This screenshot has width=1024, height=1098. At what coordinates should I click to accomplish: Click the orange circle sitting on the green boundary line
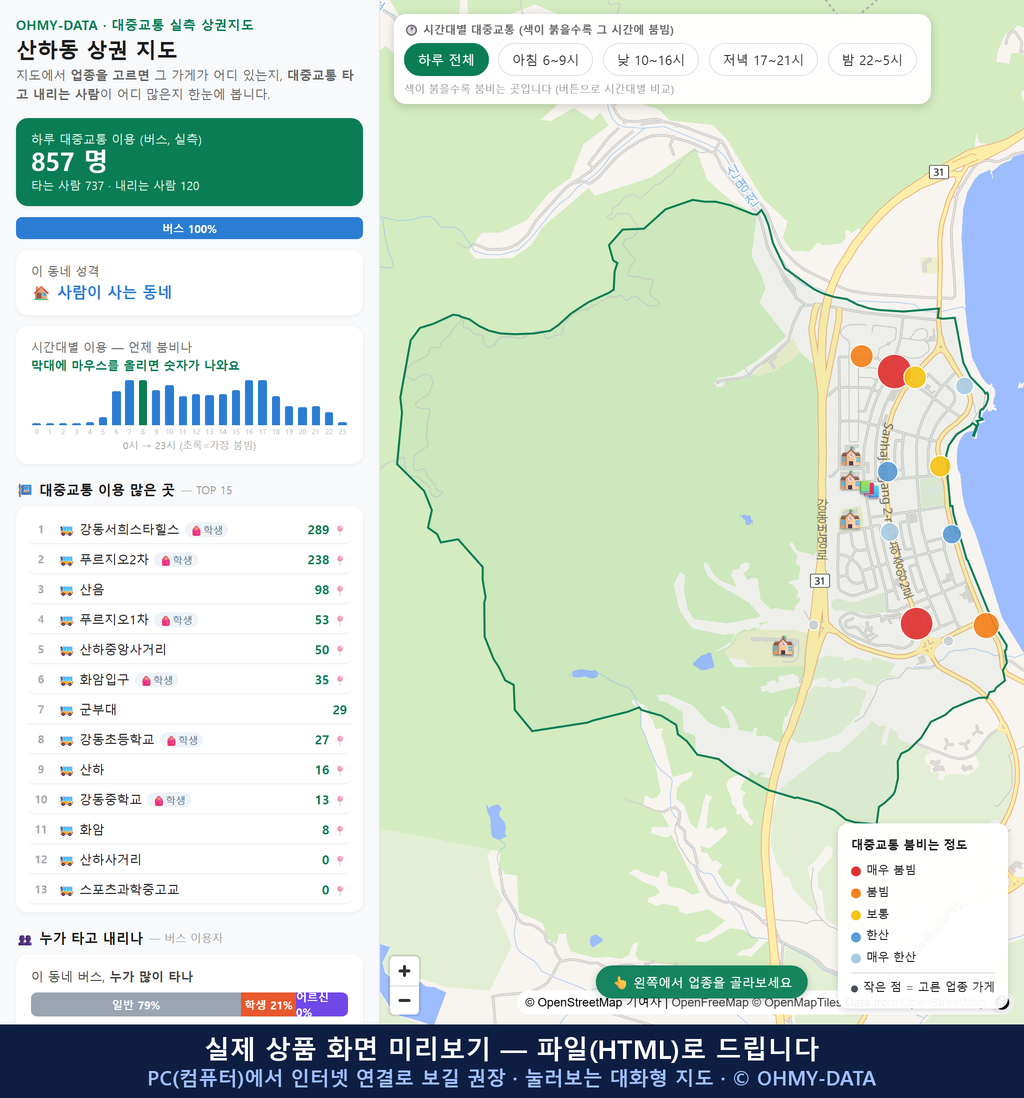(986, 625)
